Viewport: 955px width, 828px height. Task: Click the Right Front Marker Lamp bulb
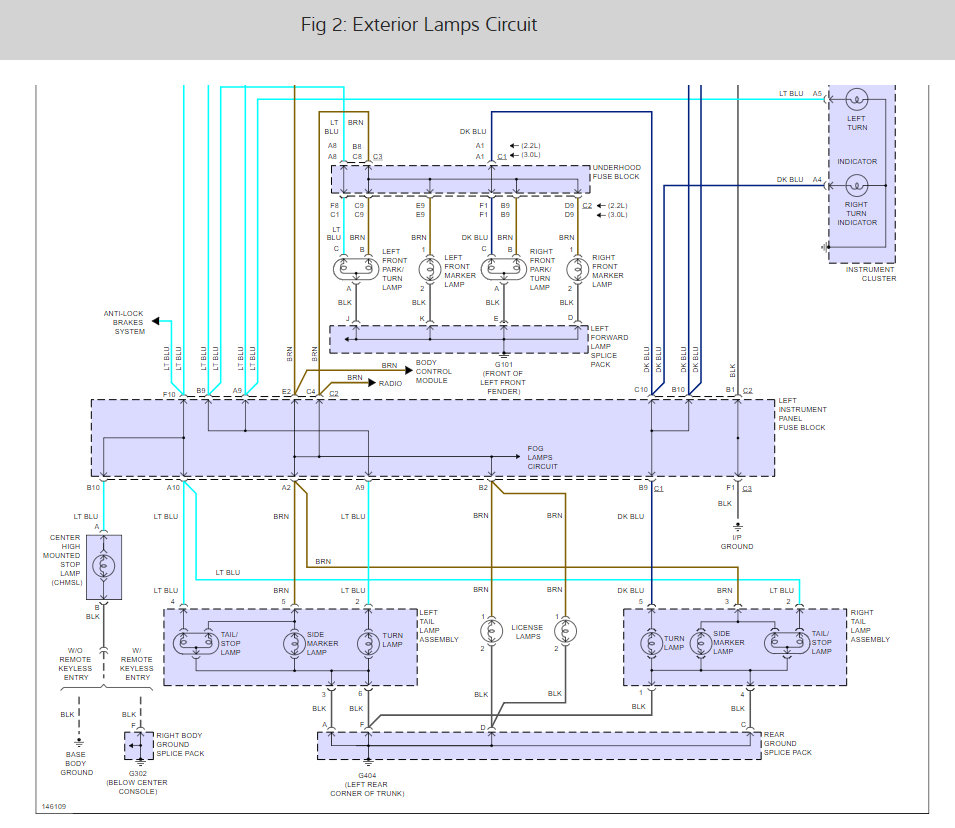click(x=577, y=269)
